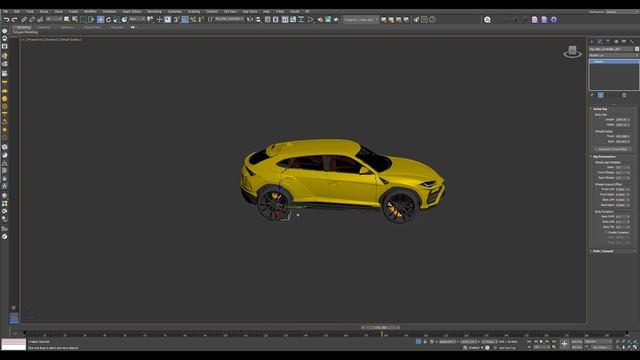Viewport: 640px width, 360px height.
Task: Open the Select by Name dialog
Action: 75,20
